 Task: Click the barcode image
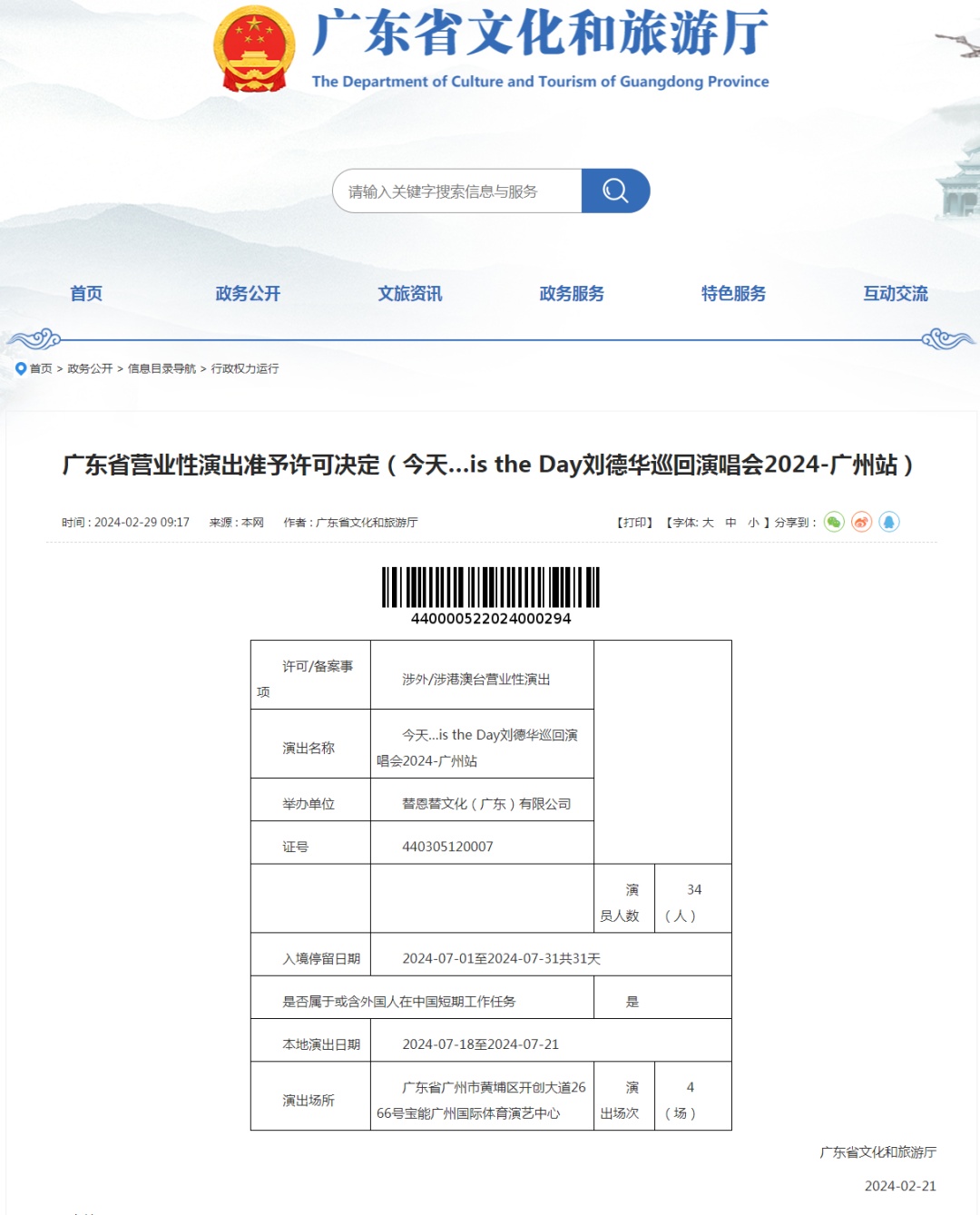(491, 587)
